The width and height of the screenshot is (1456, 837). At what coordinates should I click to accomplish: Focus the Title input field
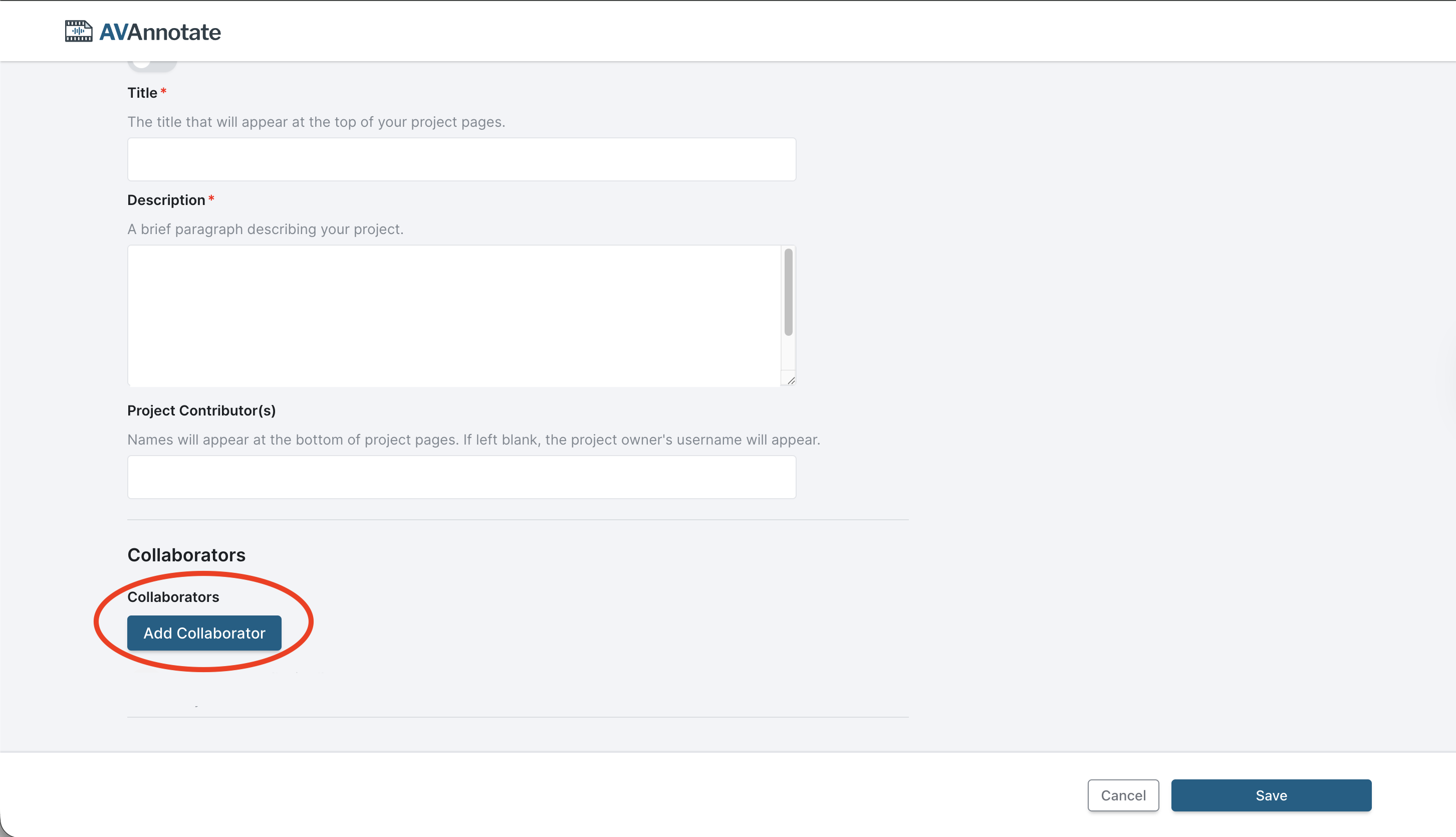coord(461,159)
